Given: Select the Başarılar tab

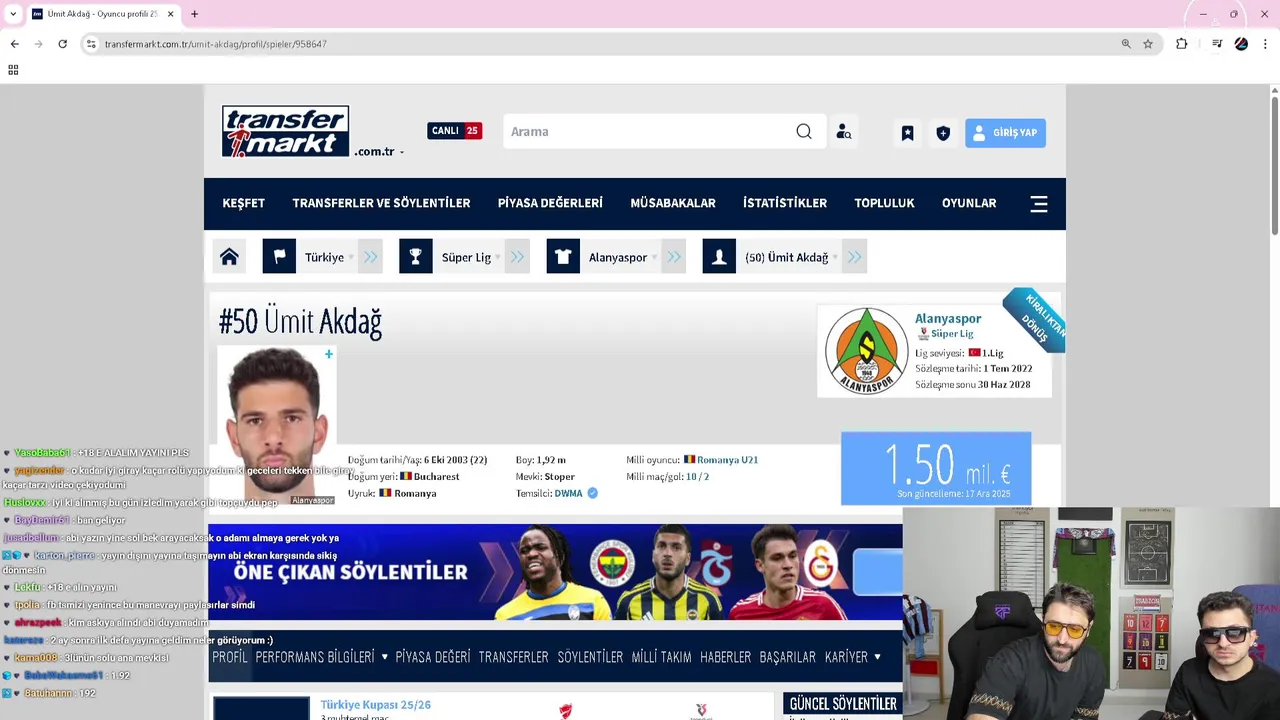Looking at the screenshot, I should tap(788, 657).
